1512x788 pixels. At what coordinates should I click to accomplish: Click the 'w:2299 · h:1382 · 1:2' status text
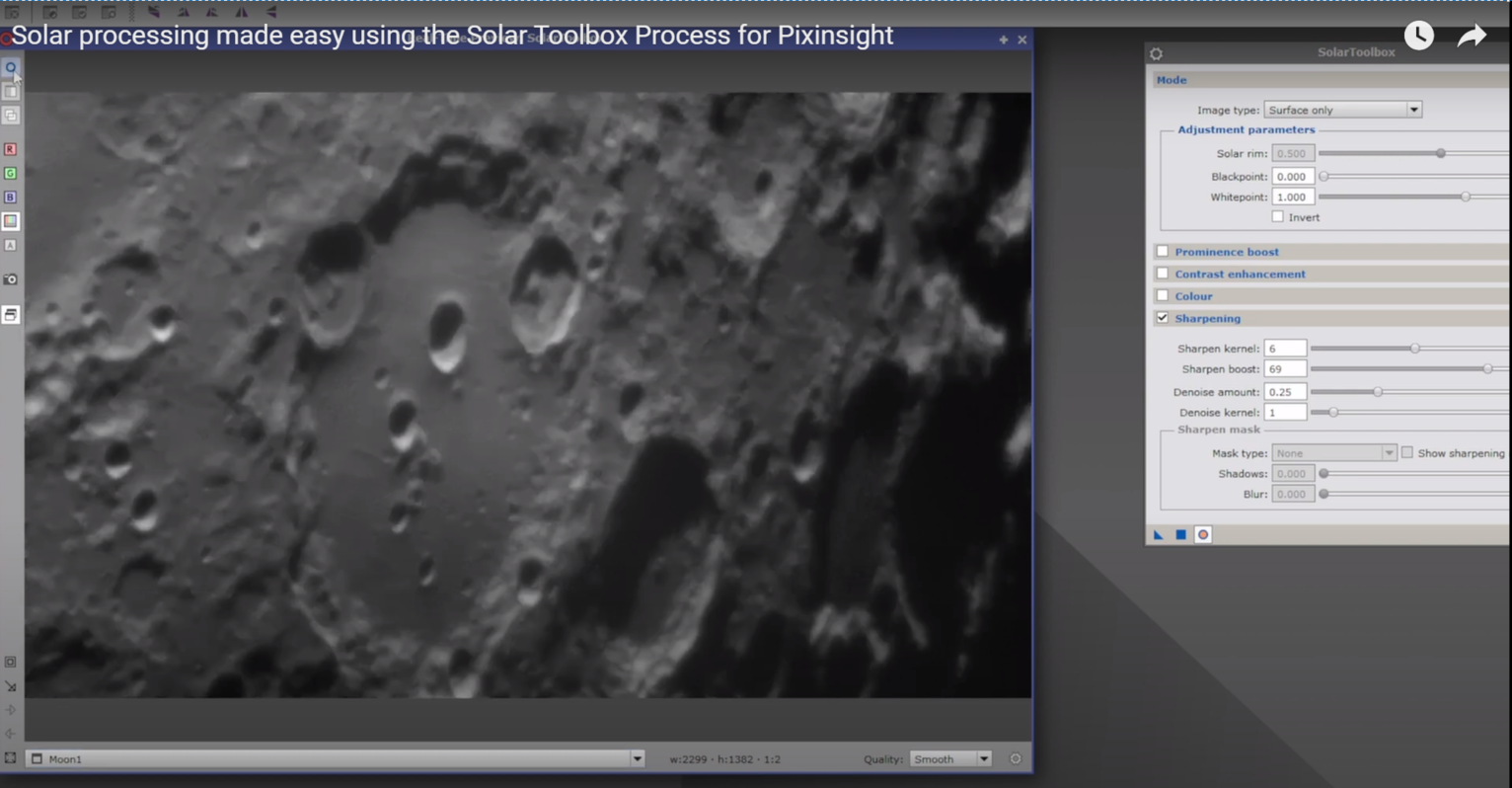[x=725, y=759]
